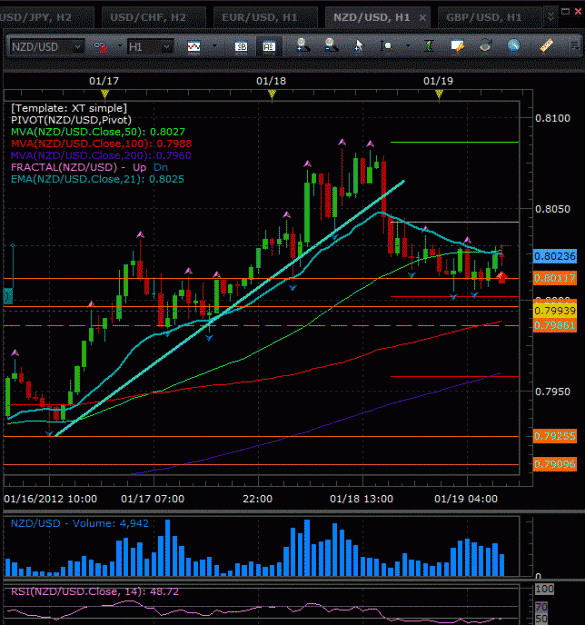Image resolution: width=585 pixels, height=625 pixels.
Task: Click the note with pencil icon
Action: click(457, 46)
